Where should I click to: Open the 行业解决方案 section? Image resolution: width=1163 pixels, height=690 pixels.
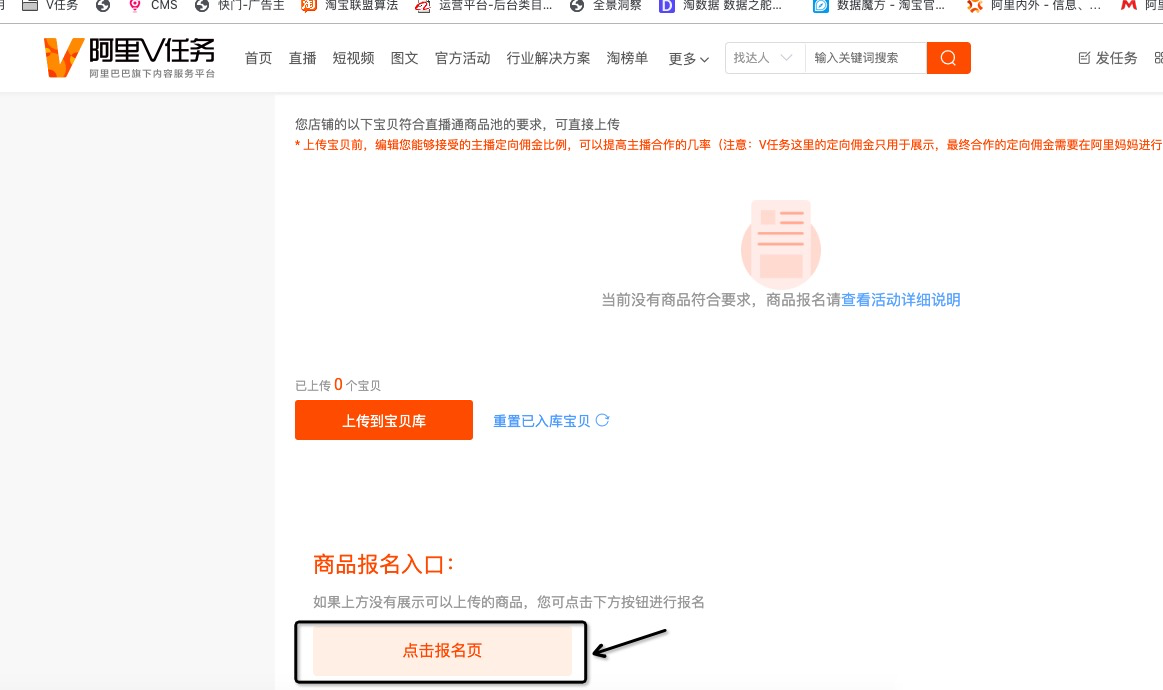pyautogui.click(x=548, y=58)
